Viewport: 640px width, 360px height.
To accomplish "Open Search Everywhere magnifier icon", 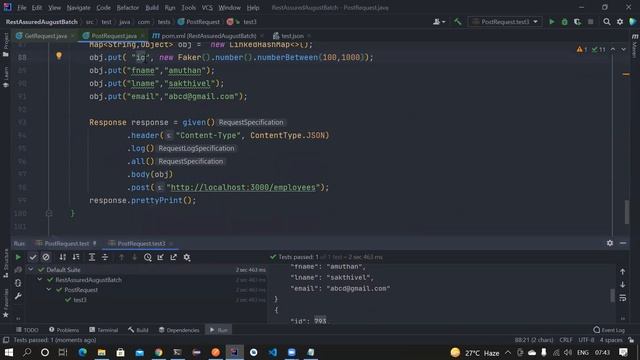I will (x=607, y=22).
